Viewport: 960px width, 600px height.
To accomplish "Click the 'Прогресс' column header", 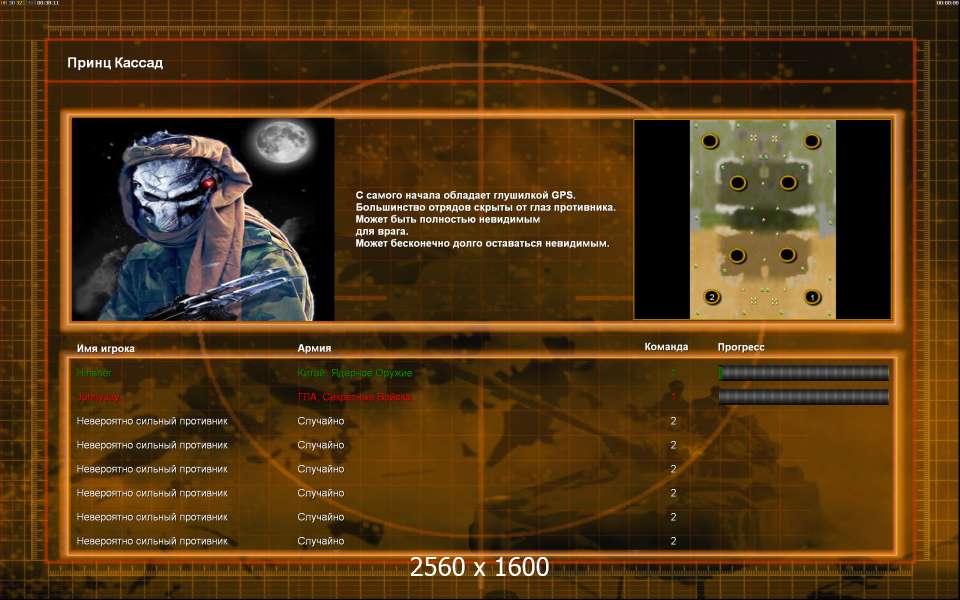I will coord(741,347).
